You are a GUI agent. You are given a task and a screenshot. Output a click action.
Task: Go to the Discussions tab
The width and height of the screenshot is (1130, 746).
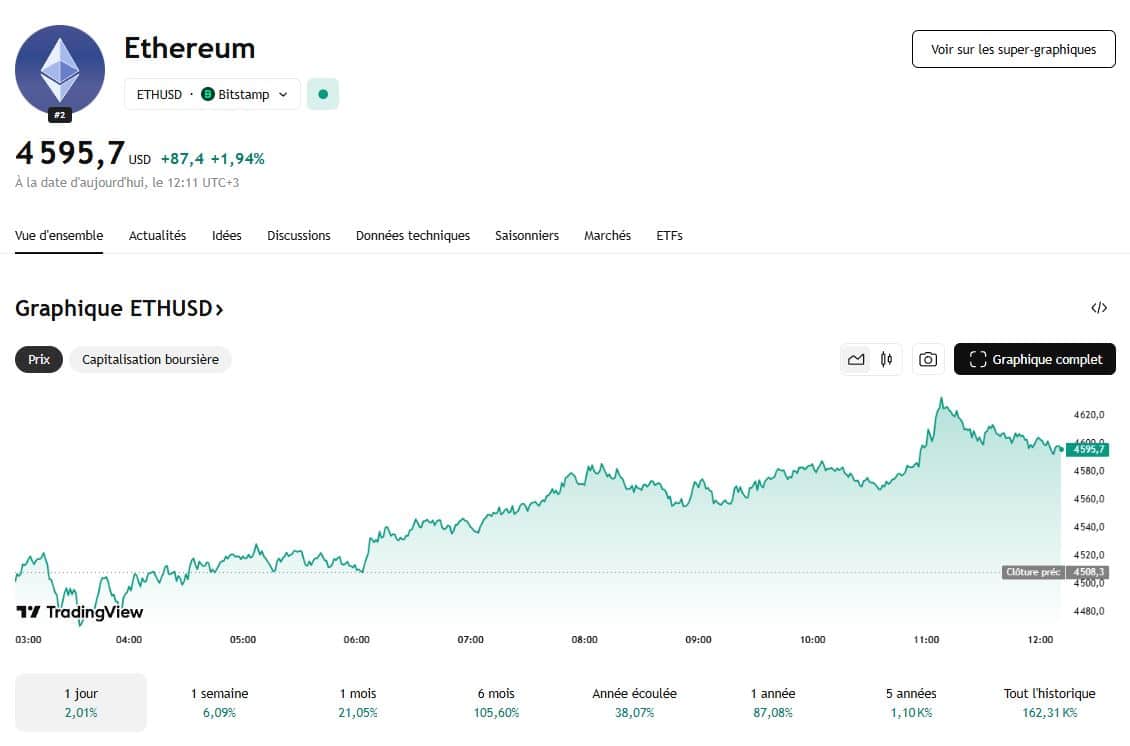click(x=298, y=236)
